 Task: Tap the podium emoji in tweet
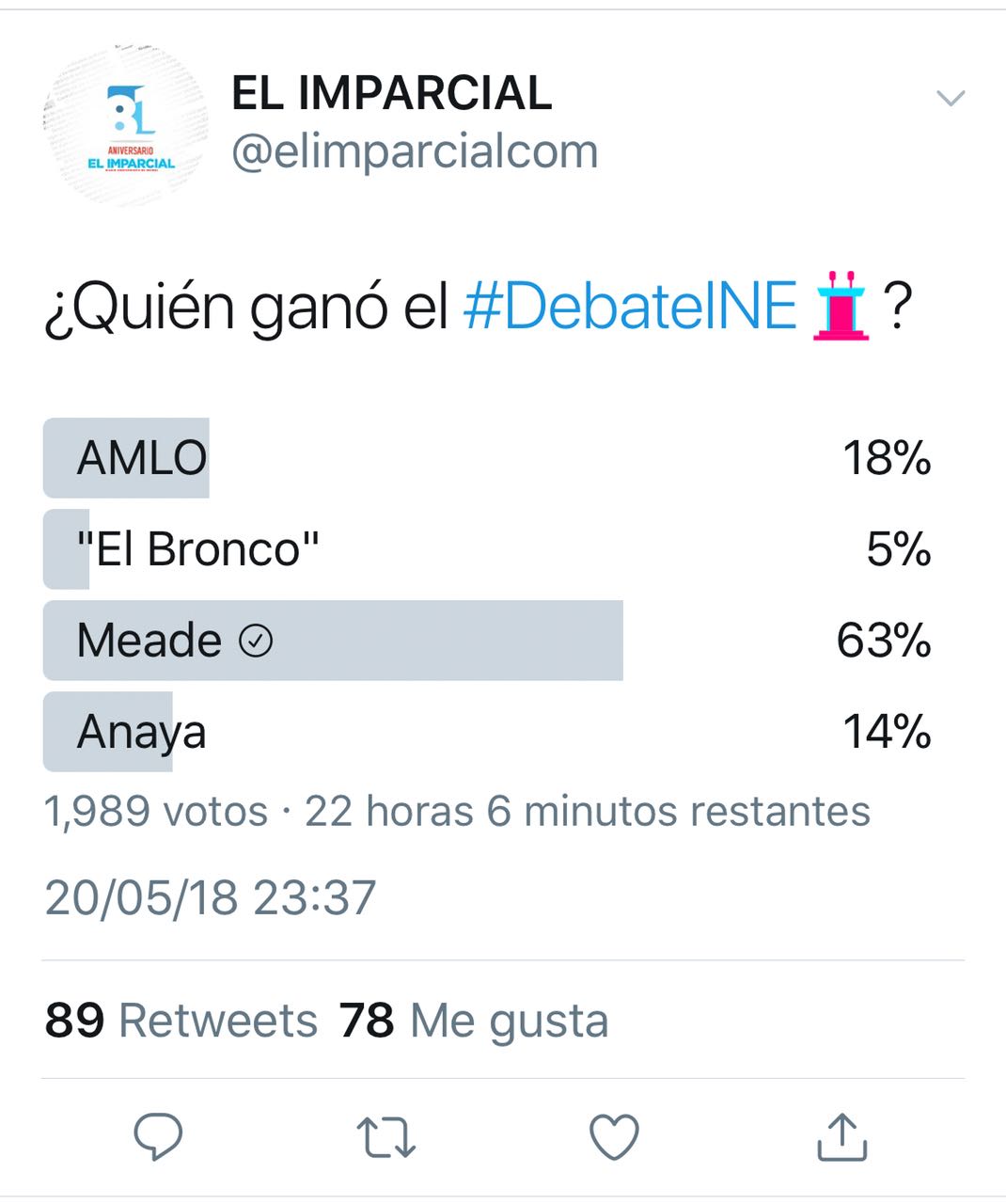pyautogui.click(x=840, y=305)
